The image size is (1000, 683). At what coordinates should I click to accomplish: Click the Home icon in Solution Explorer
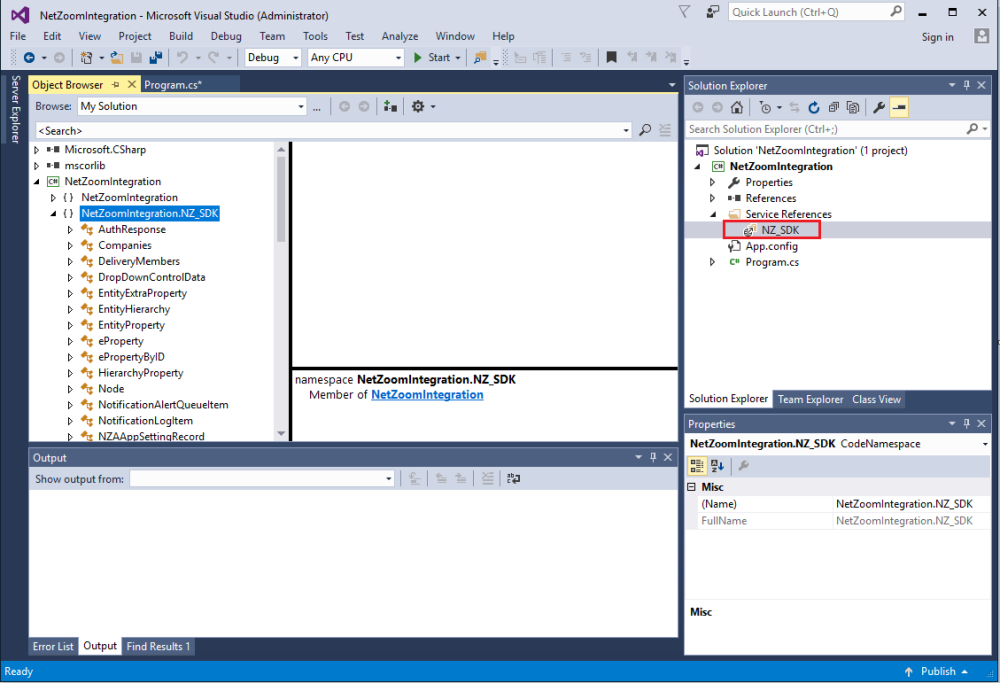(x=737, y=107)
